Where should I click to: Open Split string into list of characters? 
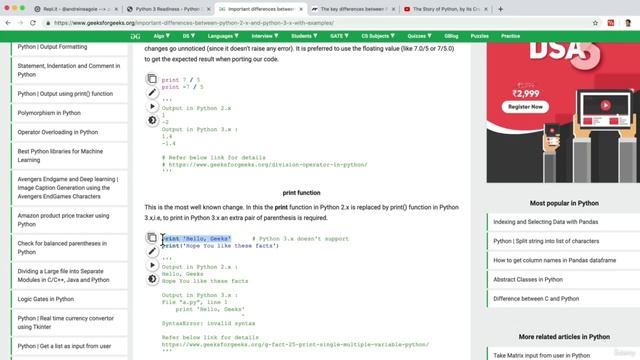click(x=546, y=241)
